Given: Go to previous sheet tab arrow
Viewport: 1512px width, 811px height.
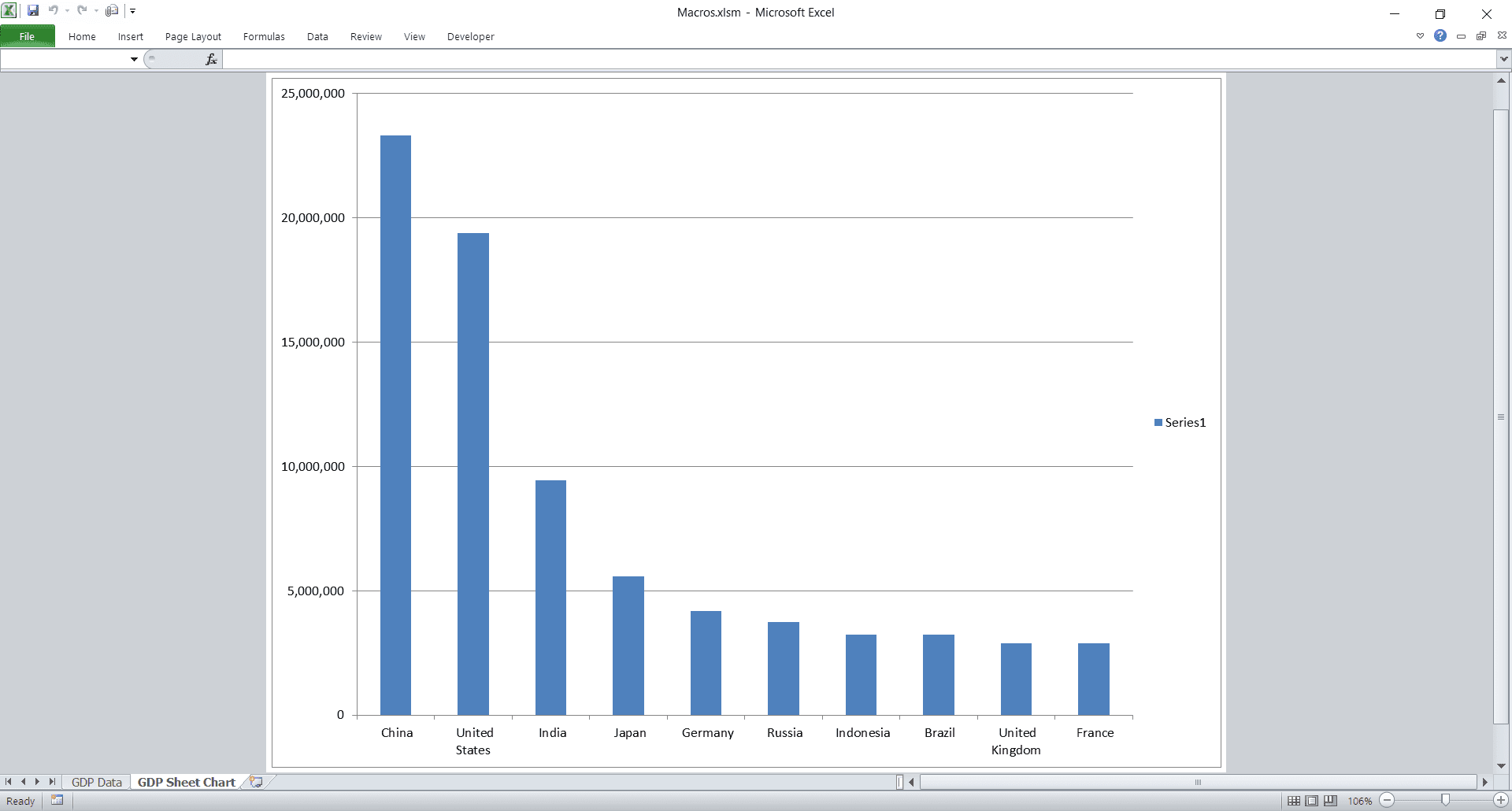Looking at the screenshot, I should (x=23, y=782).
